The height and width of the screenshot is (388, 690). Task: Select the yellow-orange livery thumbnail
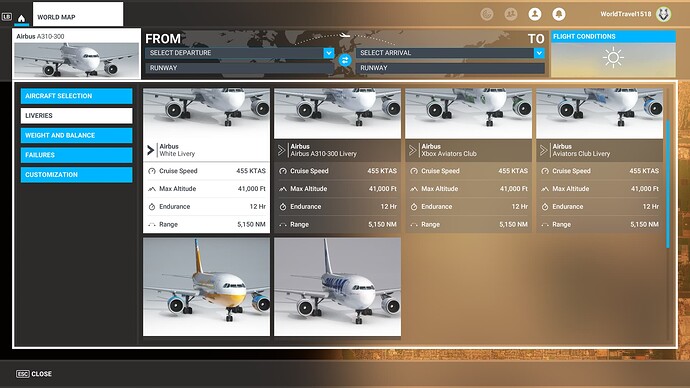tap(206, 287)
